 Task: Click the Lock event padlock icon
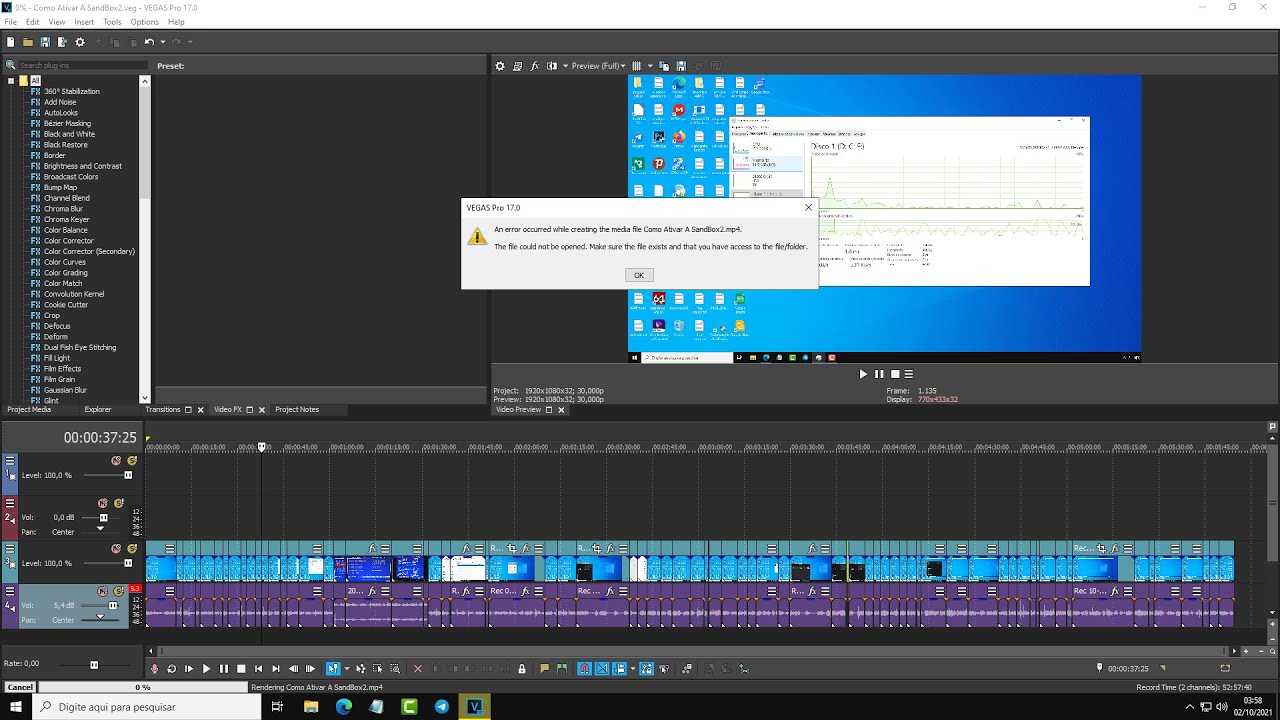point(522,668)
